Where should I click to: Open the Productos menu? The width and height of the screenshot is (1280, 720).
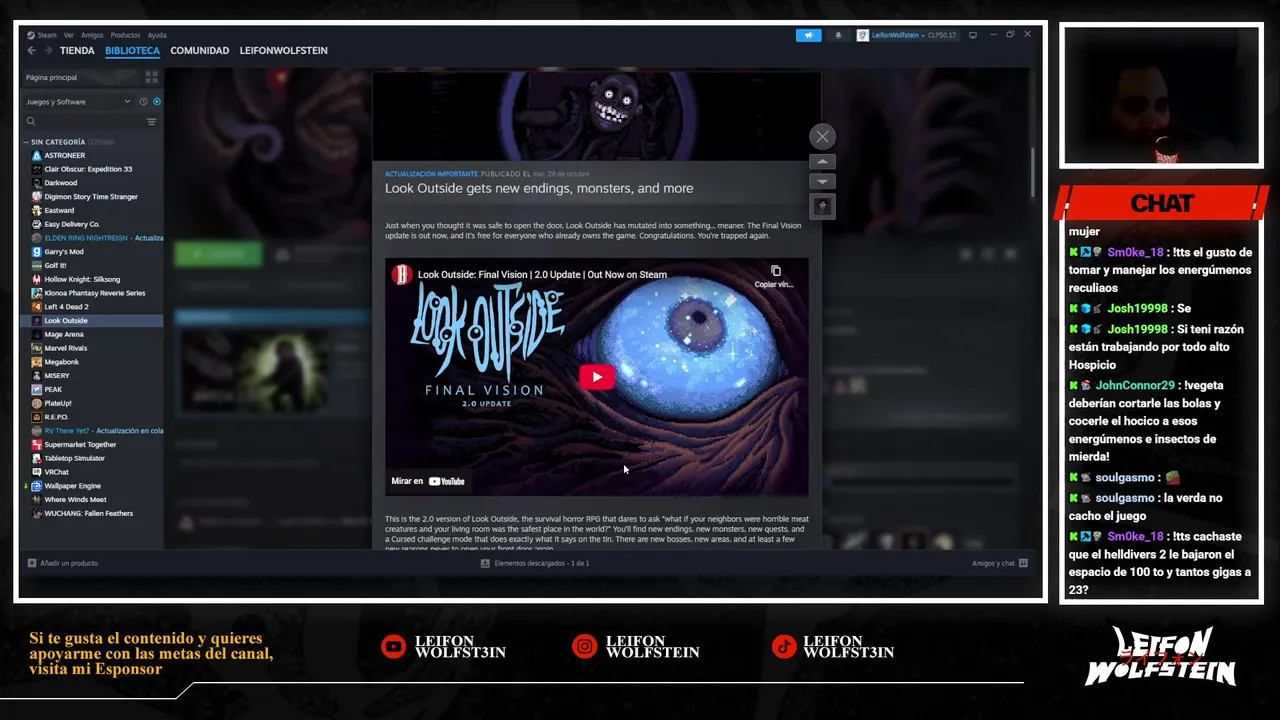(x=125, y=35)
